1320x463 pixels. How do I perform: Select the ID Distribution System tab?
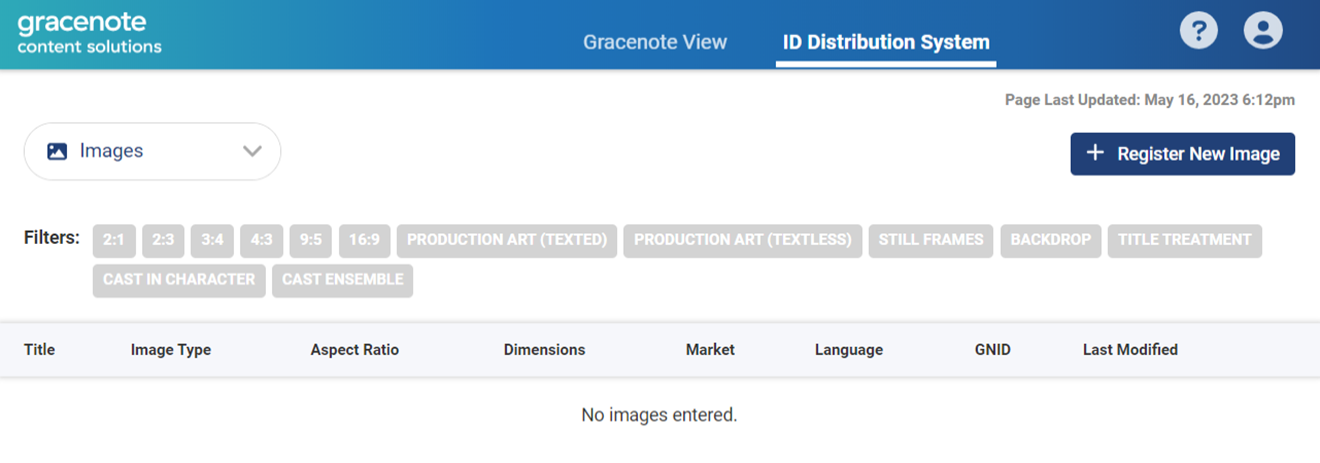coord(885,42)
